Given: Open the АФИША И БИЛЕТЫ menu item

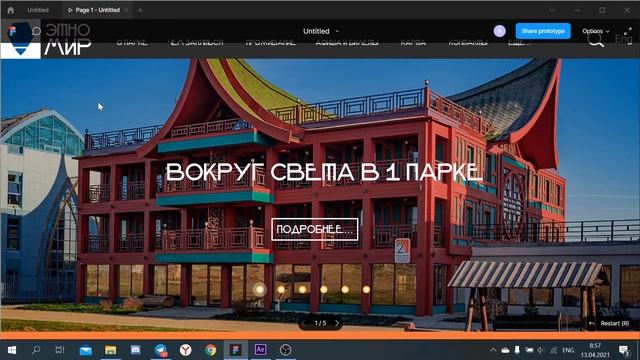Looking at the screenshot, I should click(x=347, y=42).
